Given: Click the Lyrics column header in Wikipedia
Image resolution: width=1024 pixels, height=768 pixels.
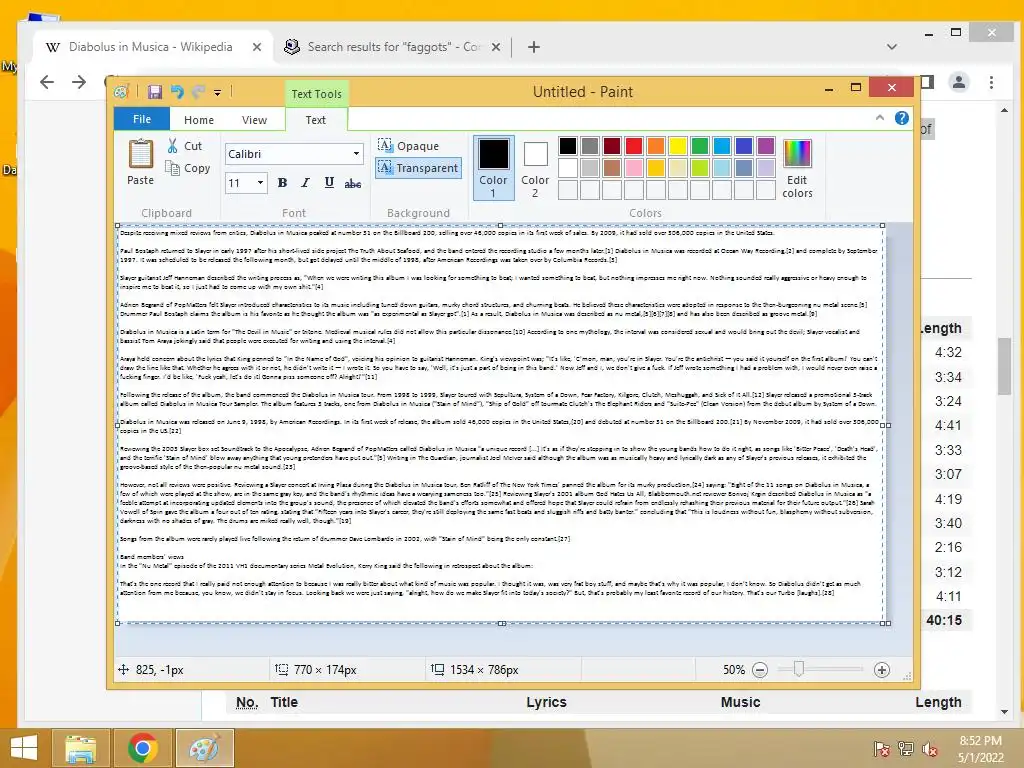Looking at the screenshot, I should point(546,703).
